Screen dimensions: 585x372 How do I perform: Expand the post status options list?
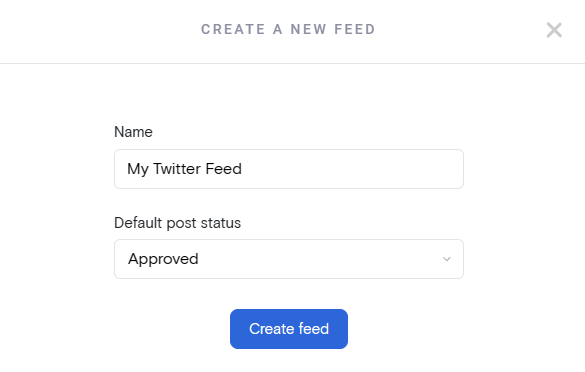(x=289, y=259)
